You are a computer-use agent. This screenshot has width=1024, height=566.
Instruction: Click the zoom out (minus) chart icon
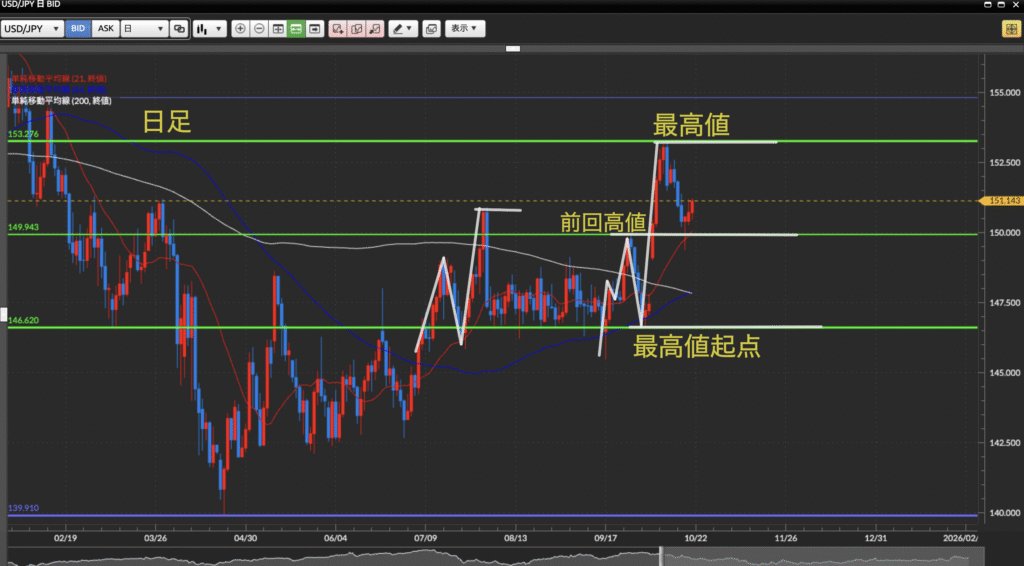[x=259, y=29]
